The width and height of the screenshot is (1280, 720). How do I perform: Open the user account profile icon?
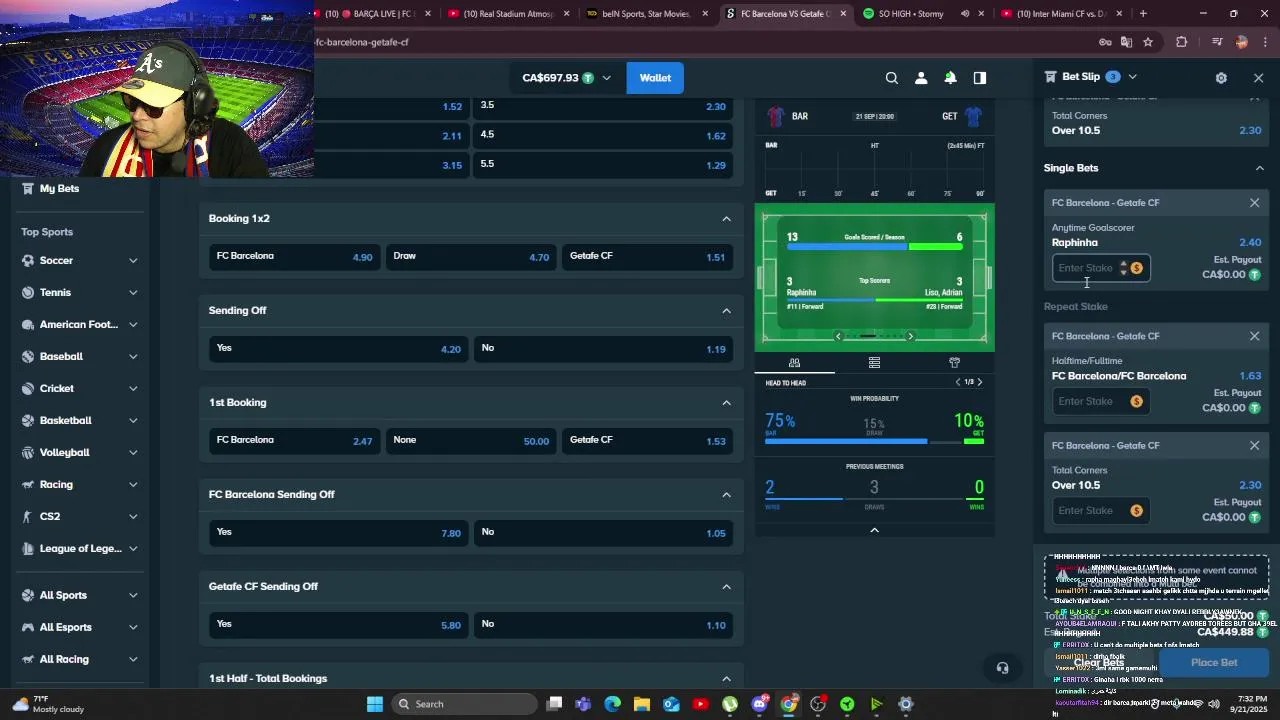pos(921,78)
